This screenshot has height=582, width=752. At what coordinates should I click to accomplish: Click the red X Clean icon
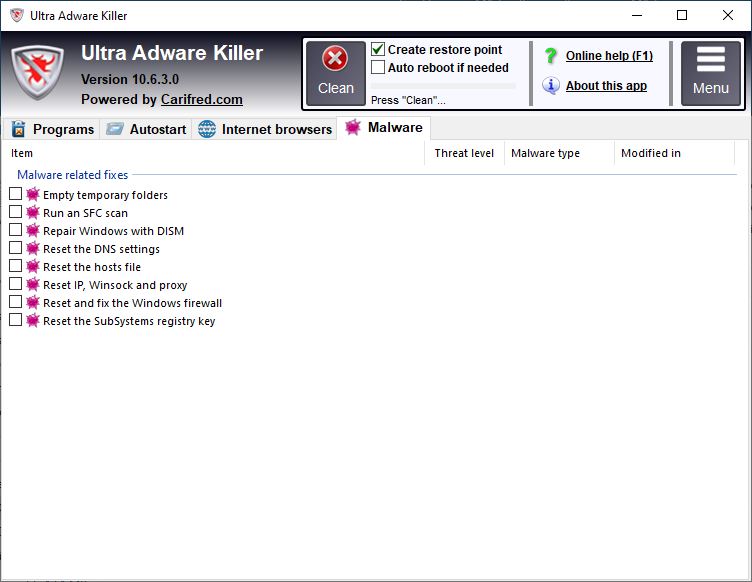coord(335,58)
